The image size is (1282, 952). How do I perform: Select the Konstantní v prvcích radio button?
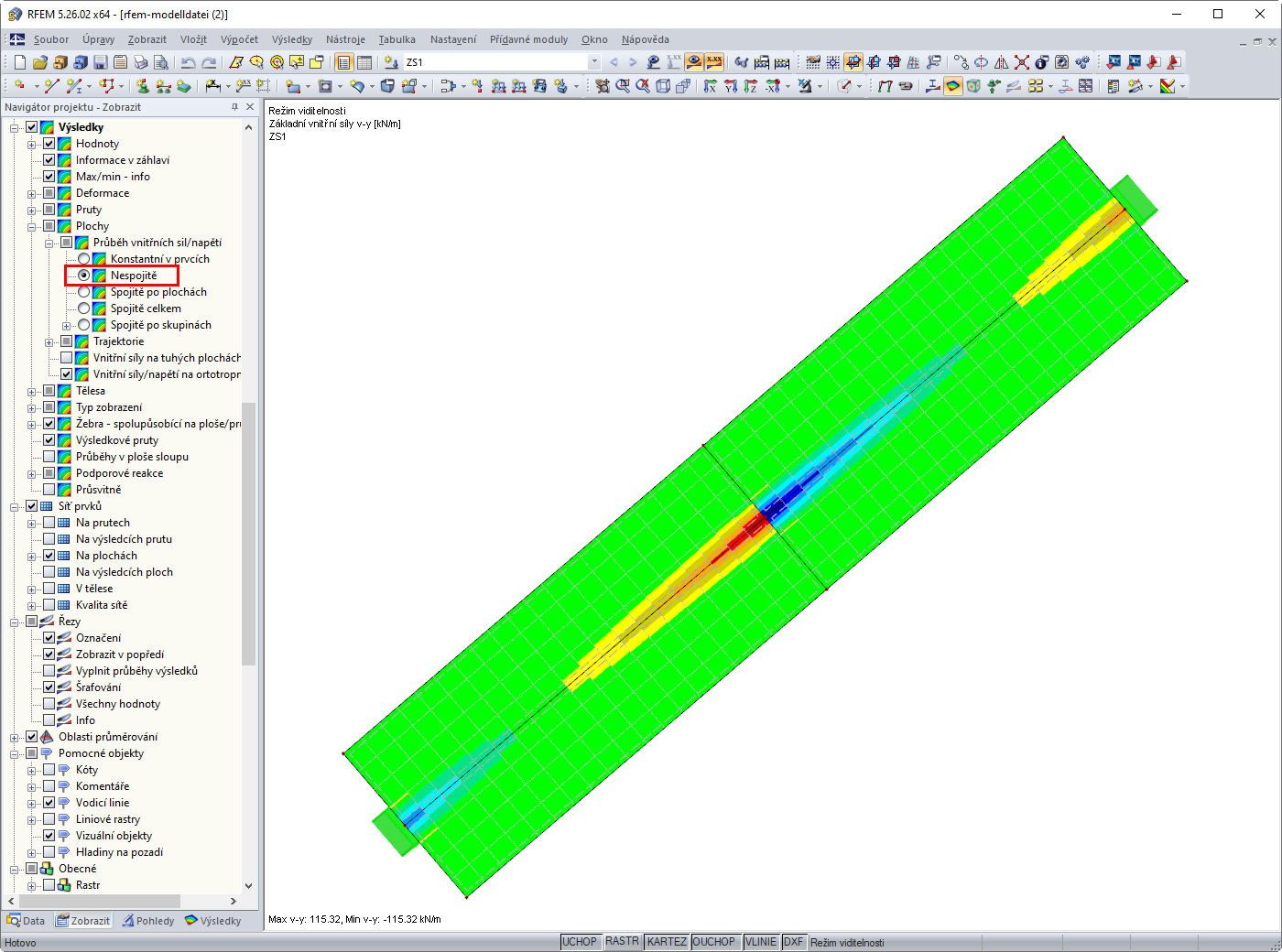[x=84, y=259]
